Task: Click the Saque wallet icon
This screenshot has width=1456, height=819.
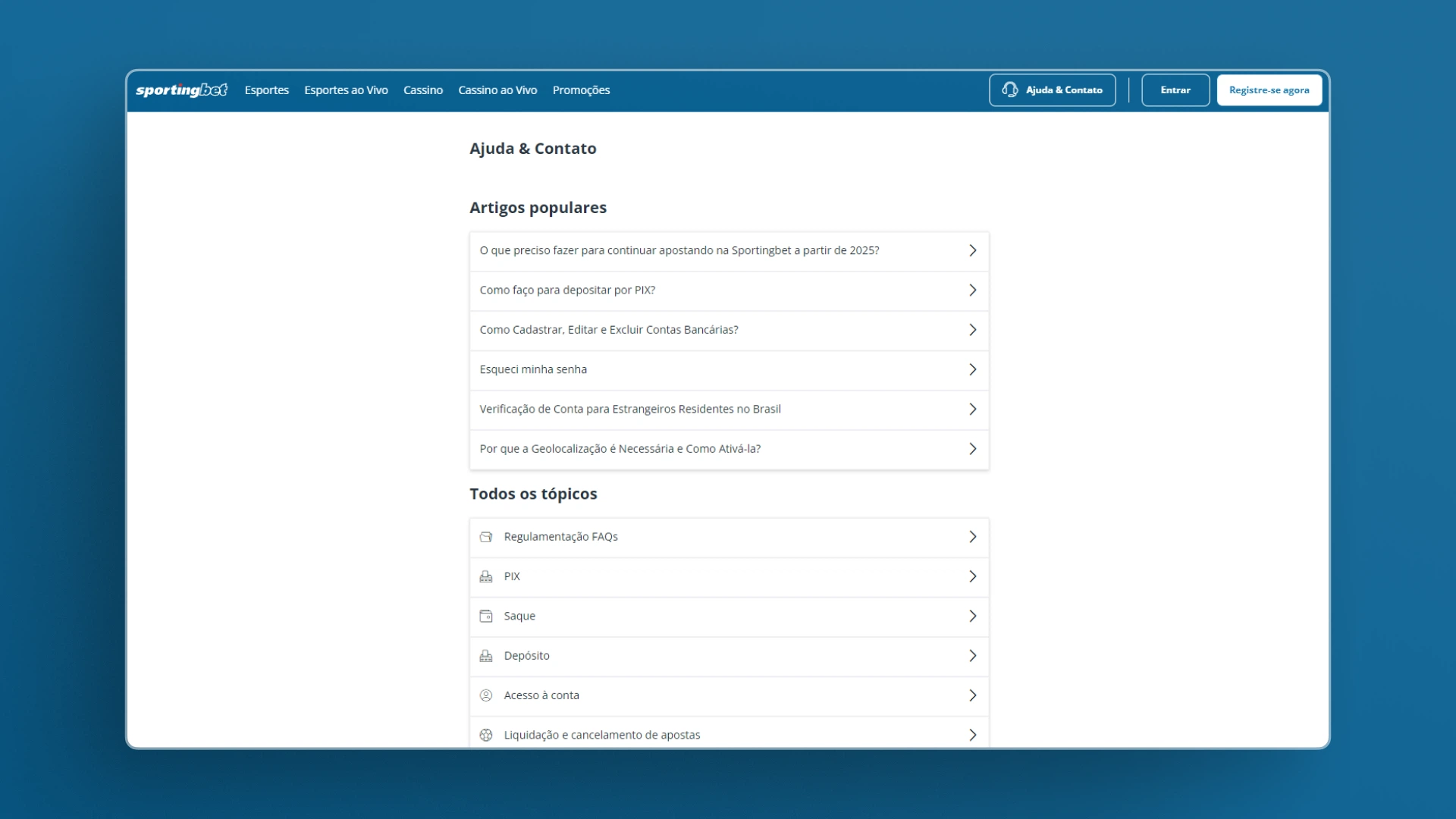Action: (x=486, y=617)
